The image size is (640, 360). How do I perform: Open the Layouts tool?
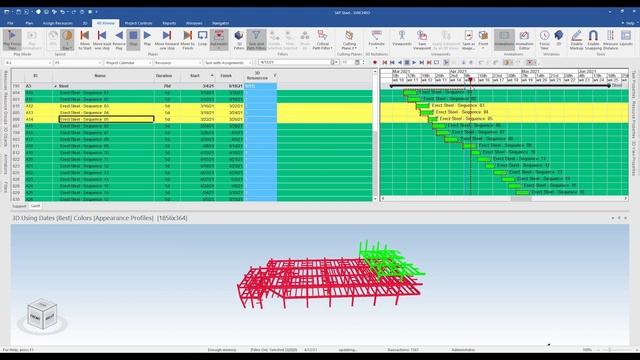click(x=626, y=38)
